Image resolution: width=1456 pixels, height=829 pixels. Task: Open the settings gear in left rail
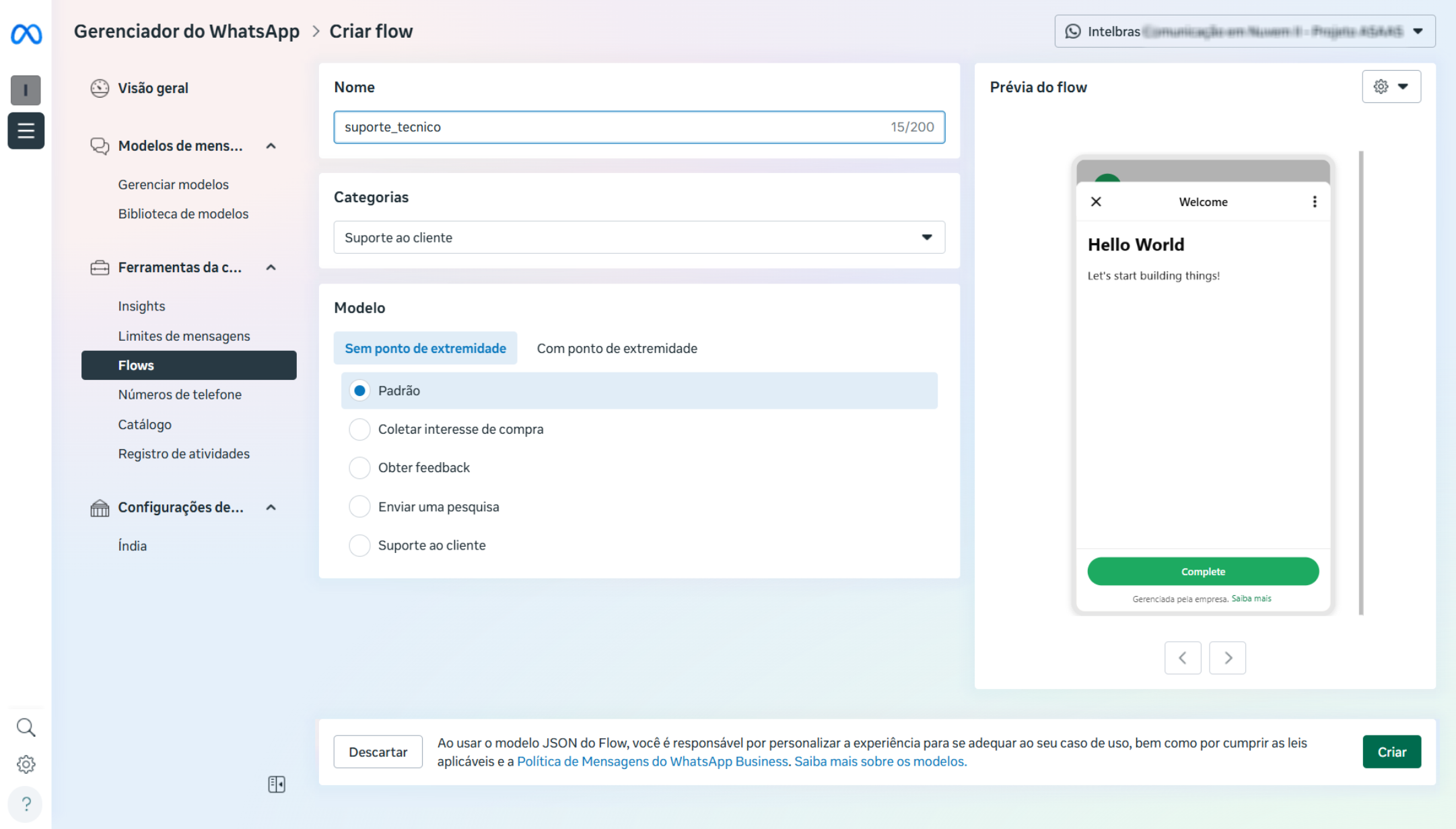26,764
